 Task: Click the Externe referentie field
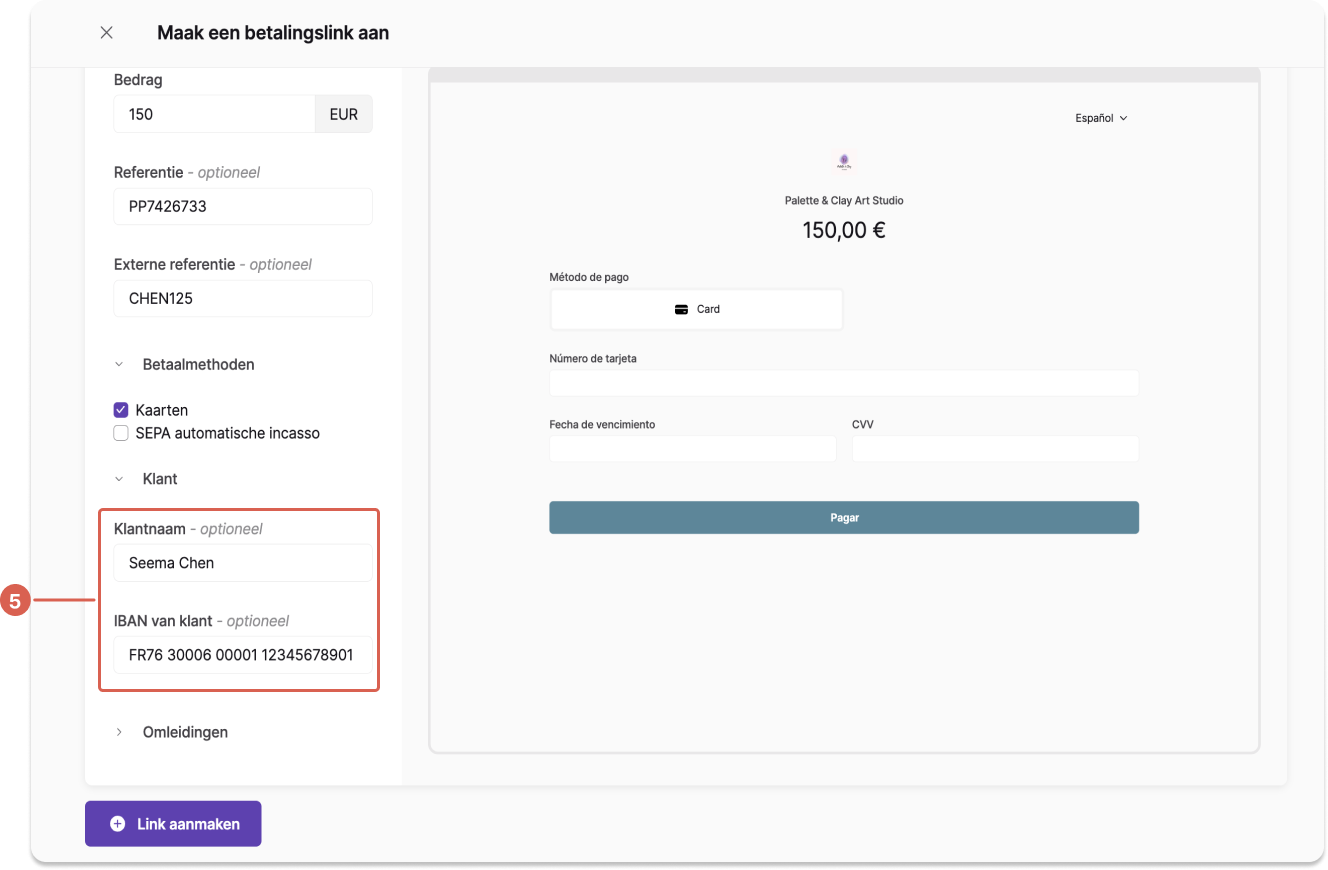point(243,299)
